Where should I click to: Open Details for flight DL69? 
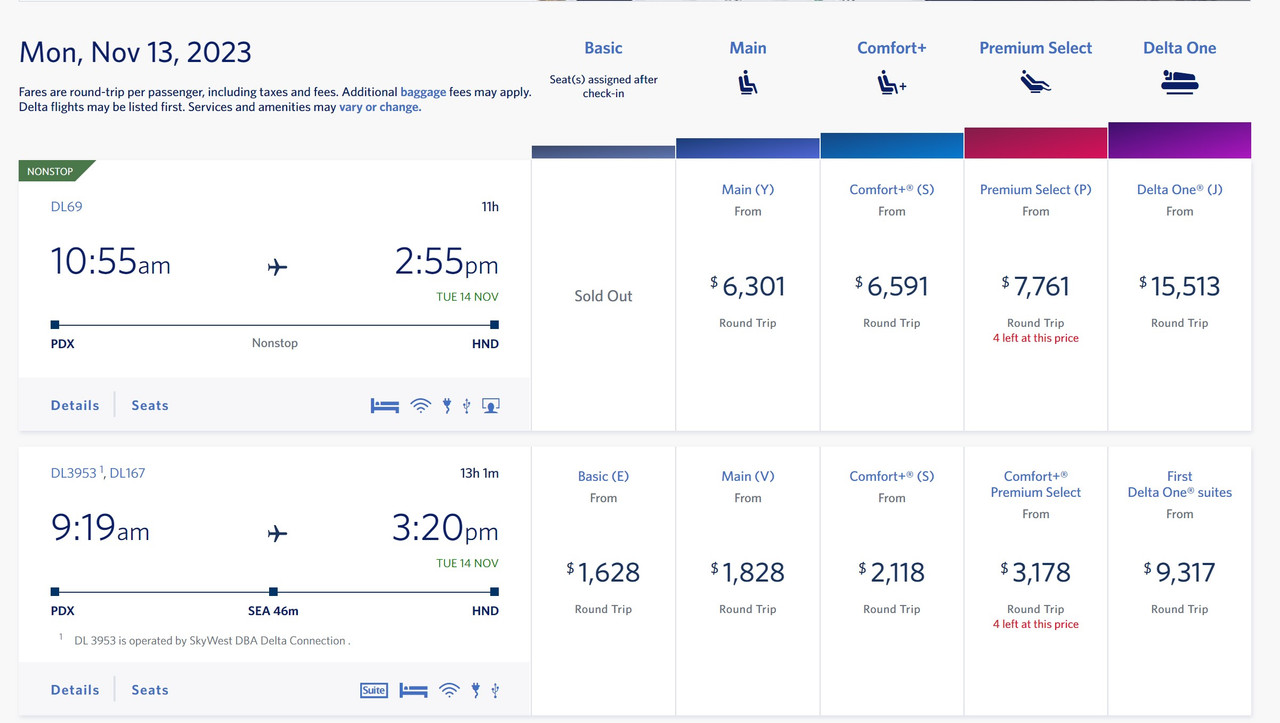(x=75, y=405)
